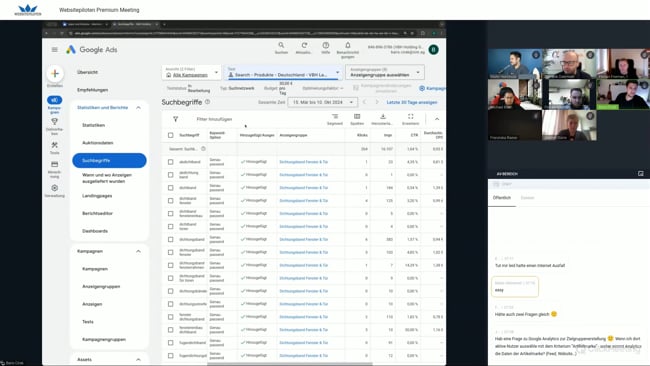Image resolution: width=650 pixels, height=366 pixels.
Task: Open the Verwaltung gear icon
Action: pyautogui.click(x=54, y=188)
